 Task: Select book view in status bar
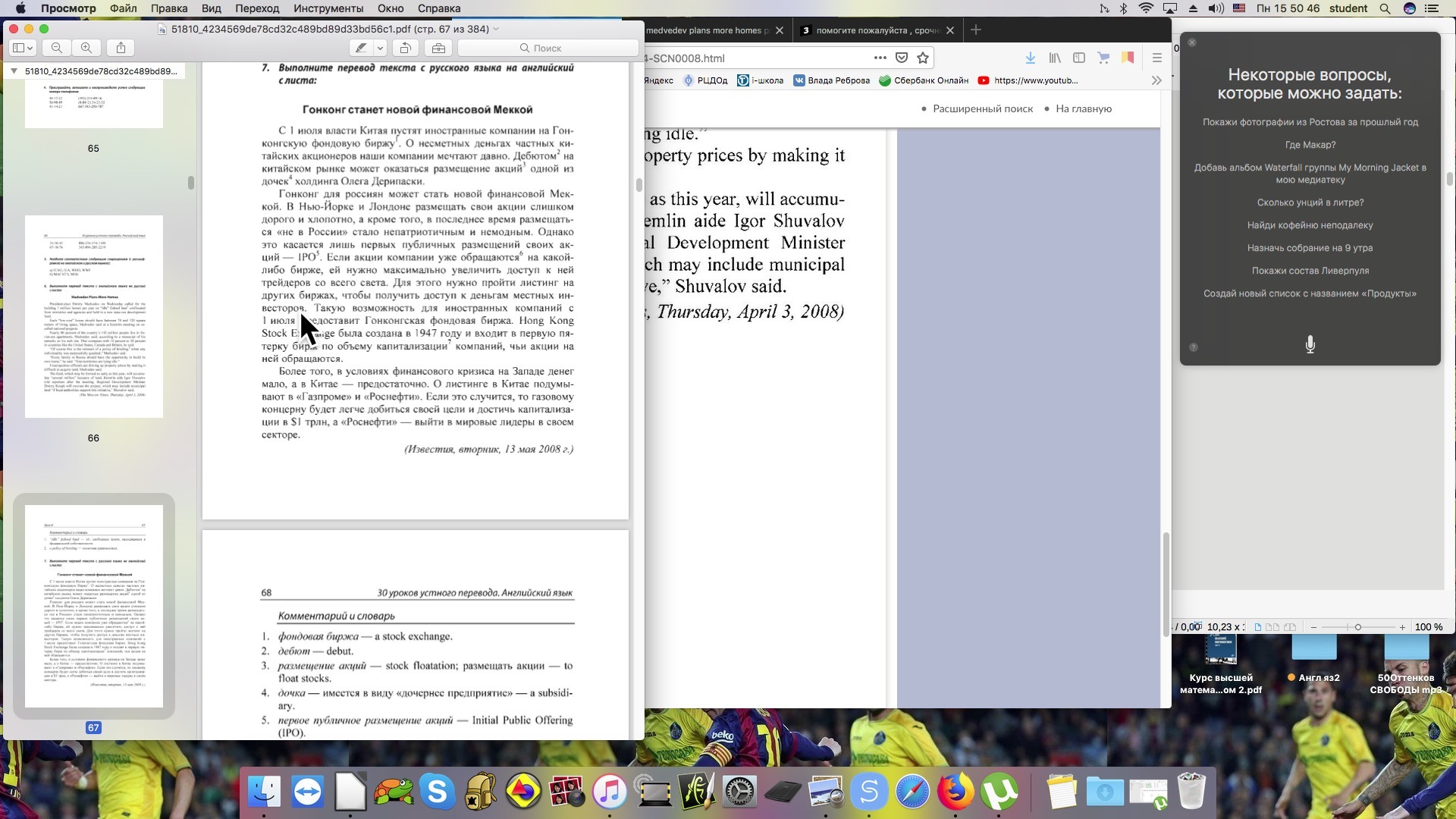(1289, 627)
